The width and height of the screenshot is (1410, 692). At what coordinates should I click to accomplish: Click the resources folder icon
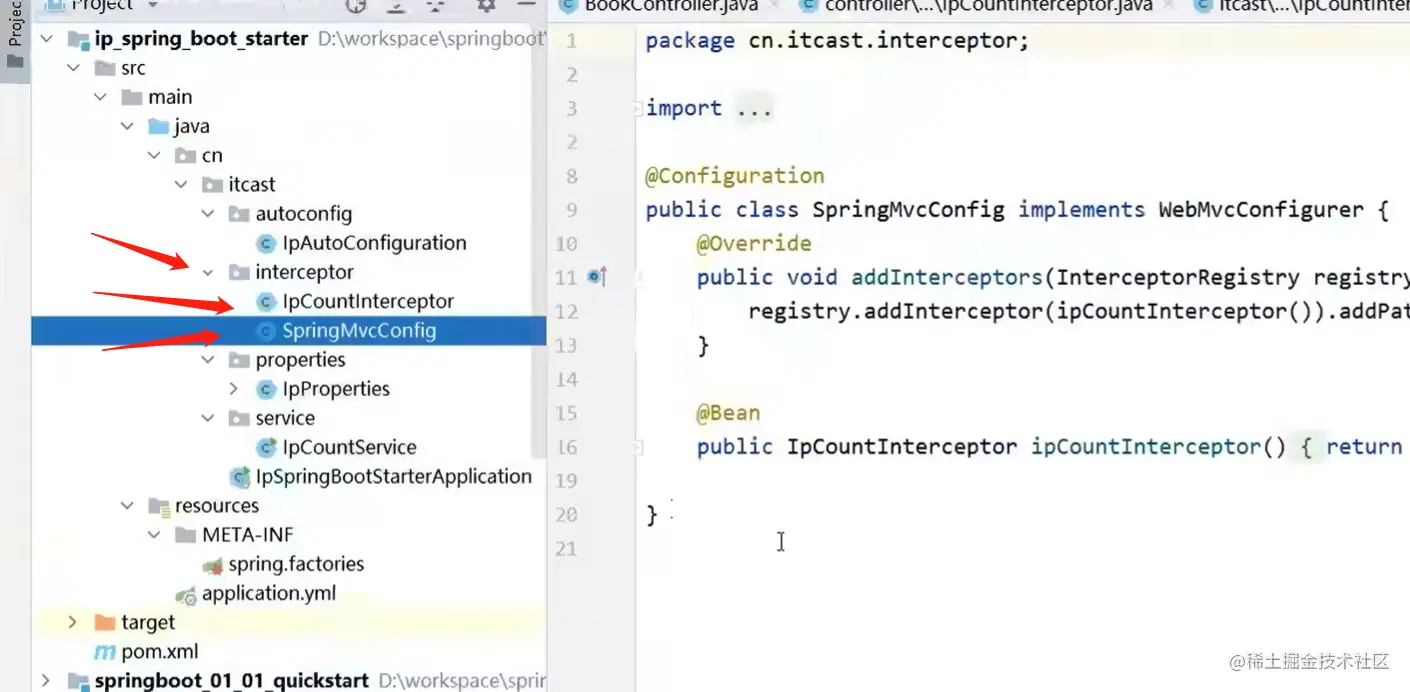(x=159, y=505)
